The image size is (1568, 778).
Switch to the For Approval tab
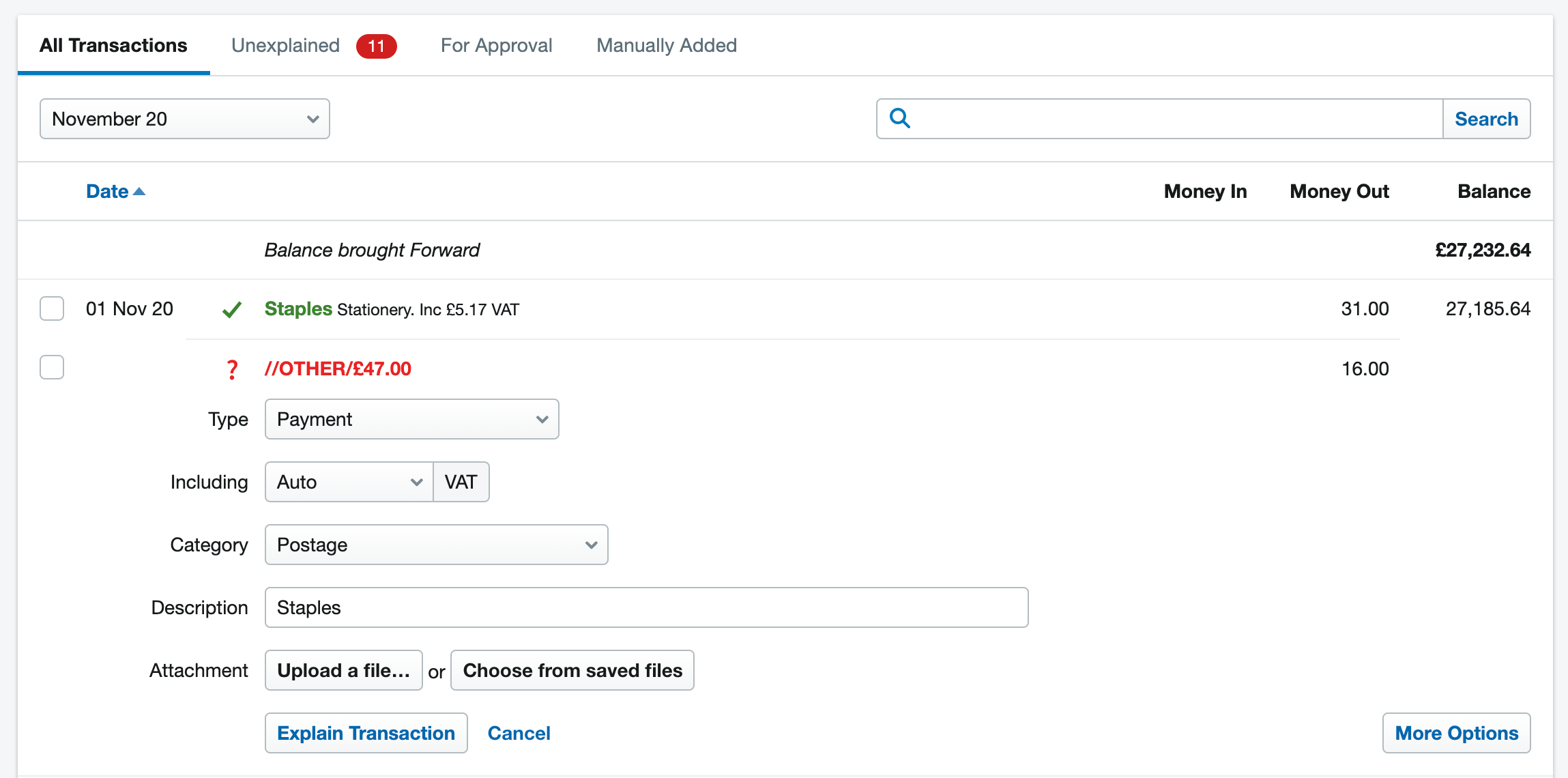click(496, 45)
